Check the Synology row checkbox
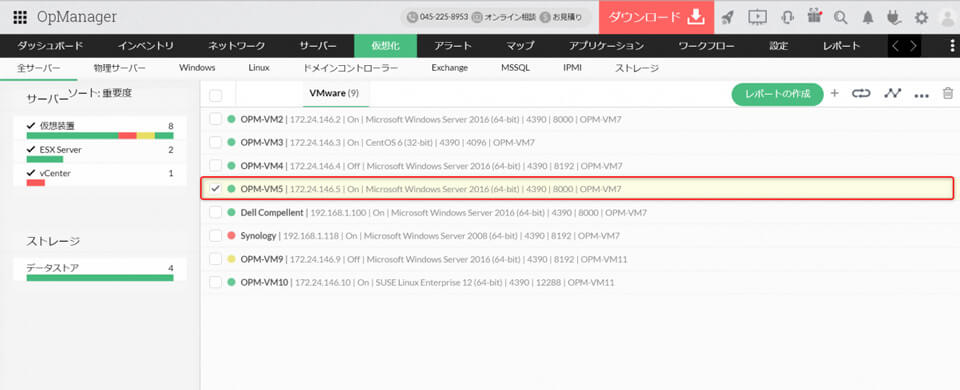 pos(216,235)
